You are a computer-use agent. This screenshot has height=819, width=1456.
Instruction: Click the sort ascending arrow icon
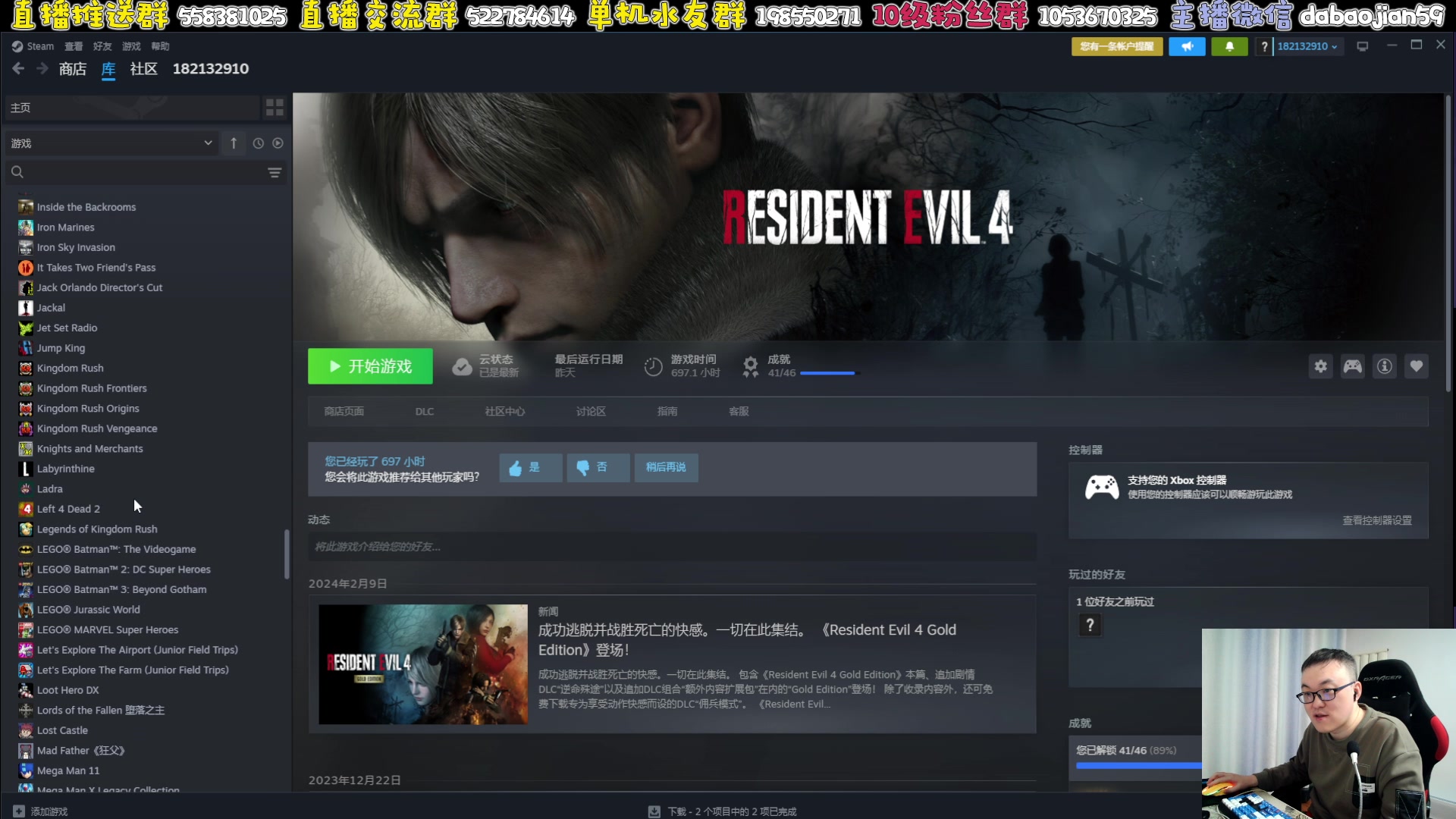[234, 143]
